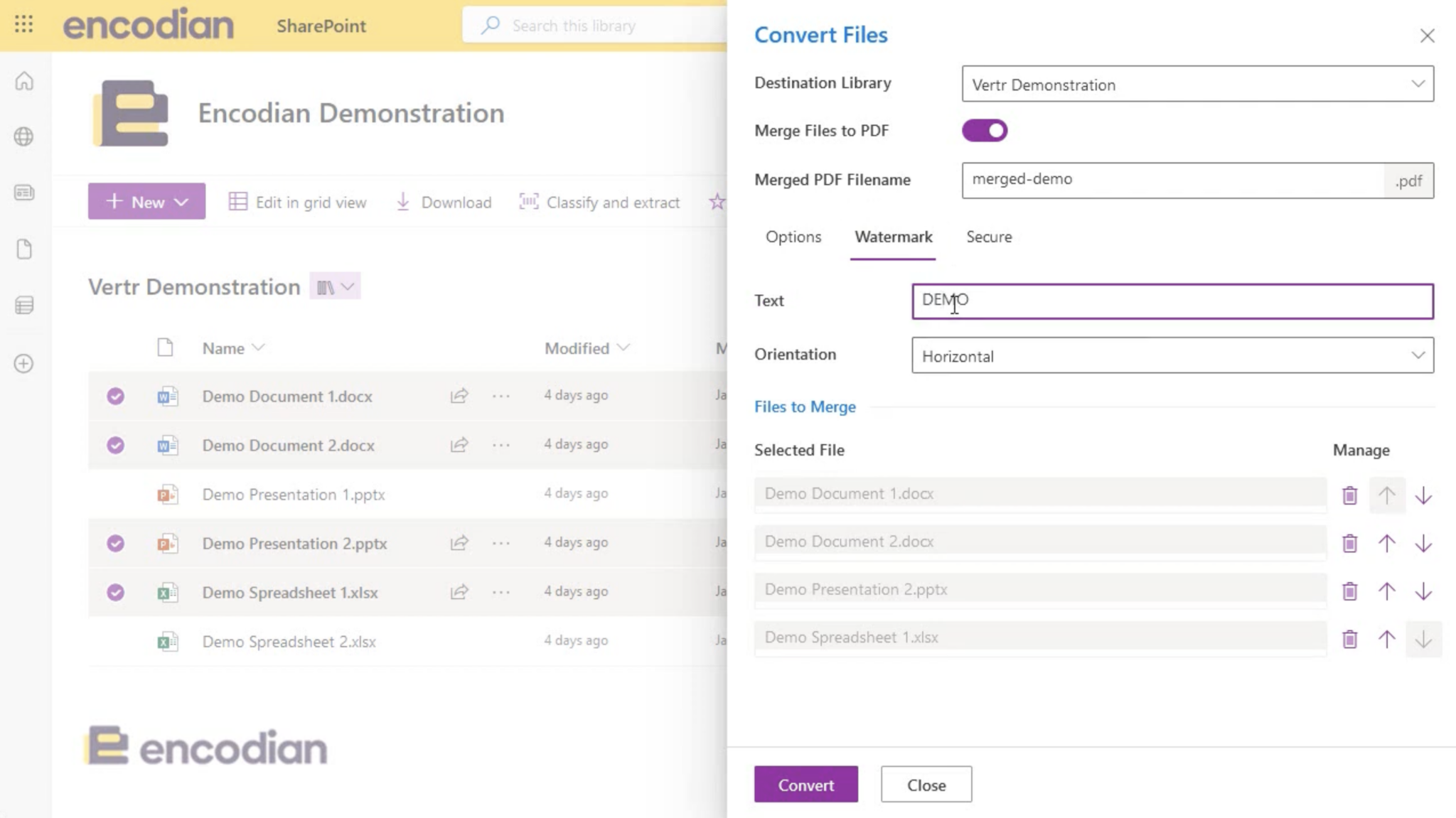Viewport: 1456px width, 818px height.
Task: Move Demo Document 2.docx down in merge order
Action: click(1423, 544)
